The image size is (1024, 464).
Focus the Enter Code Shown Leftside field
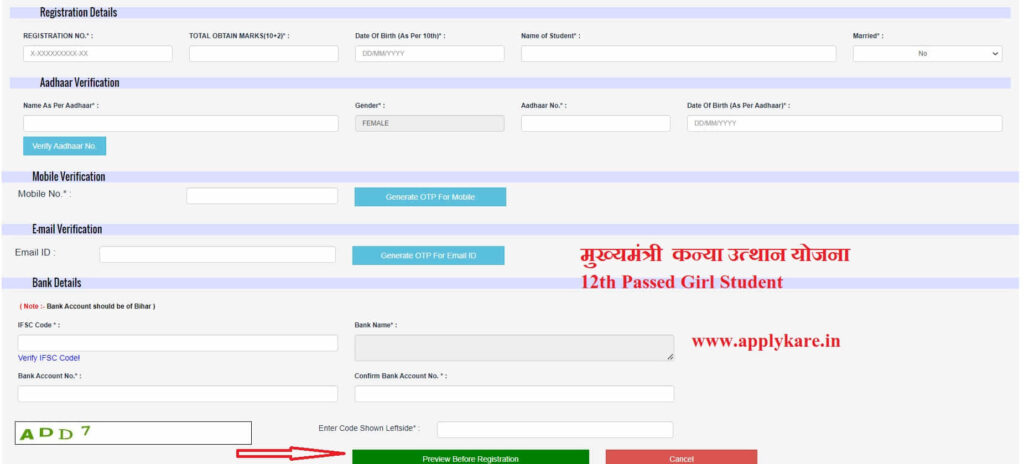555,429
